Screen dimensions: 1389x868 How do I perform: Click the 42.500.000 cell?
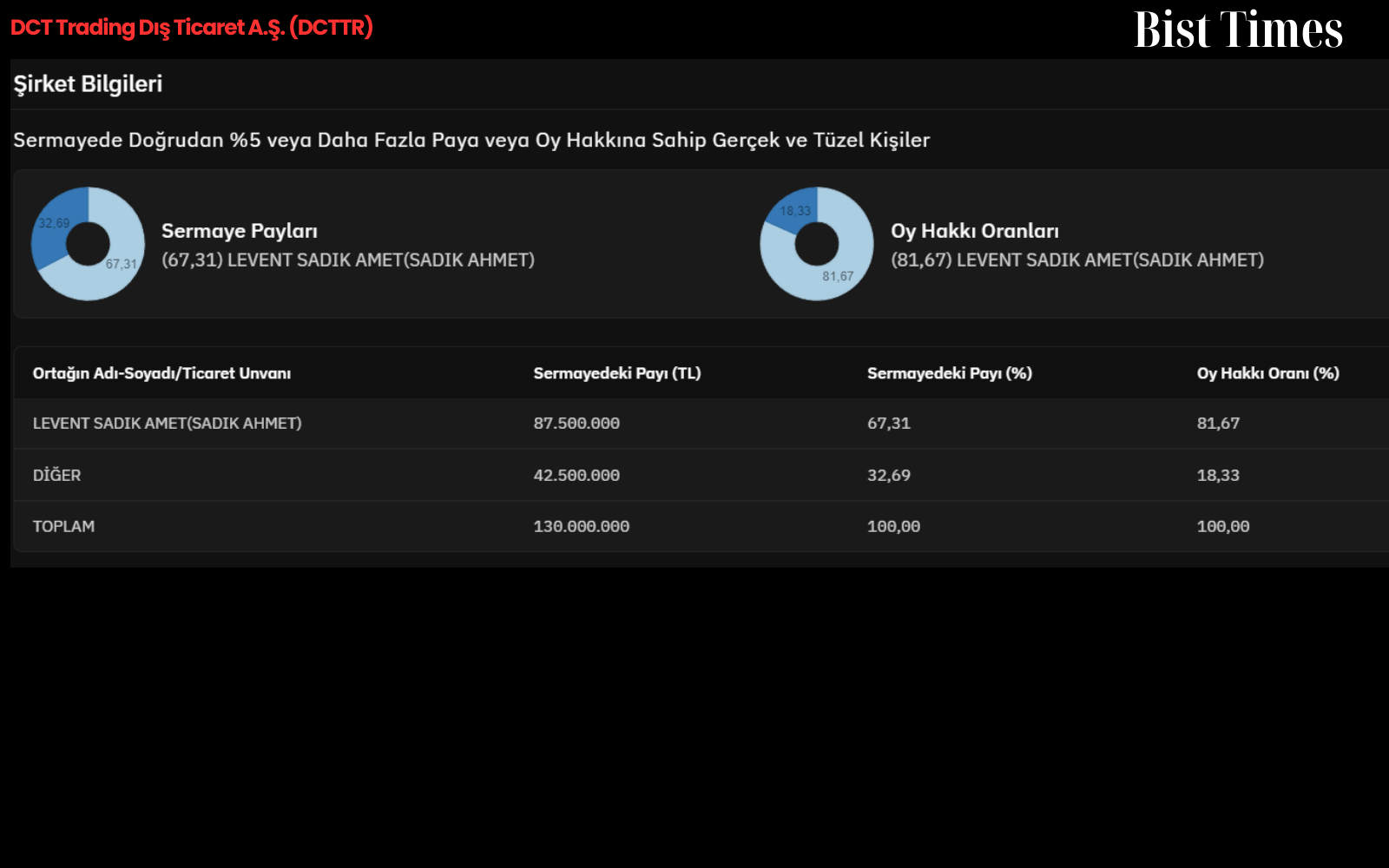576,476
